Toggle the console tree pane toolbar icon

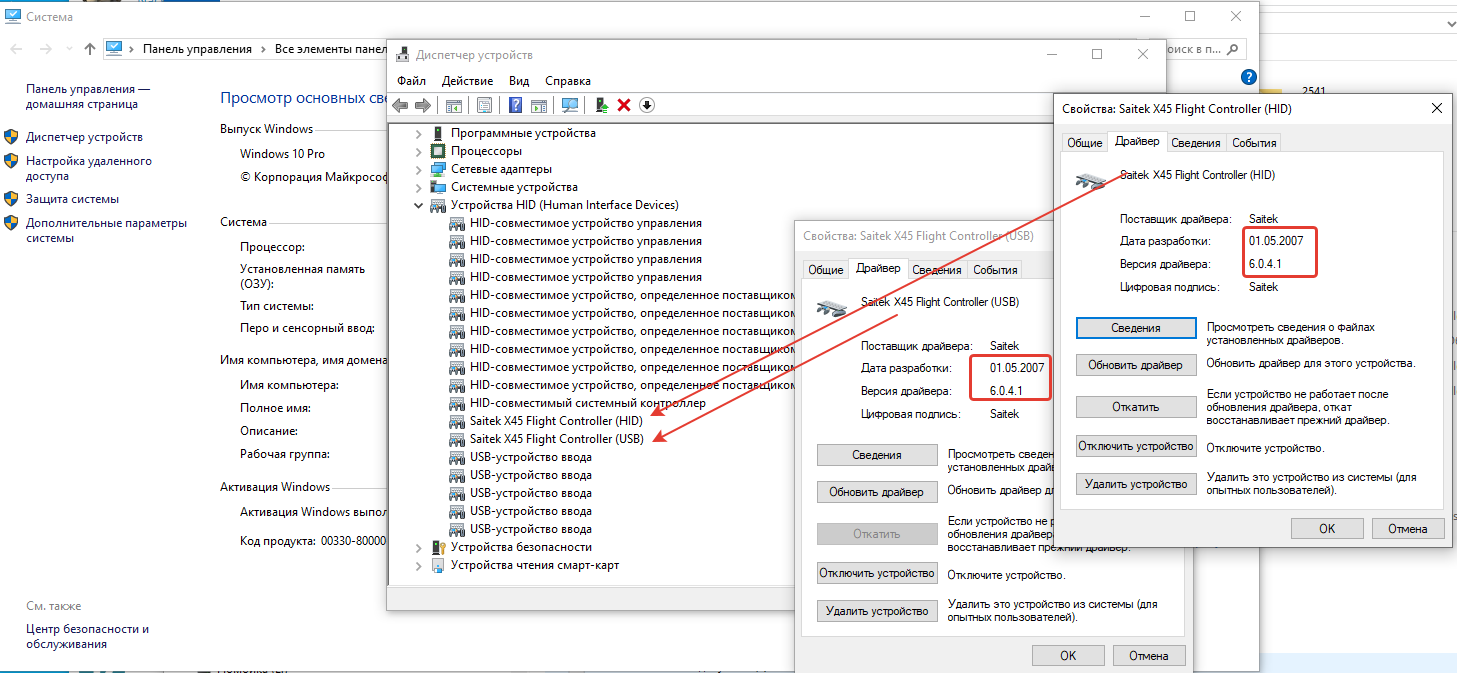tap(454, 105)
